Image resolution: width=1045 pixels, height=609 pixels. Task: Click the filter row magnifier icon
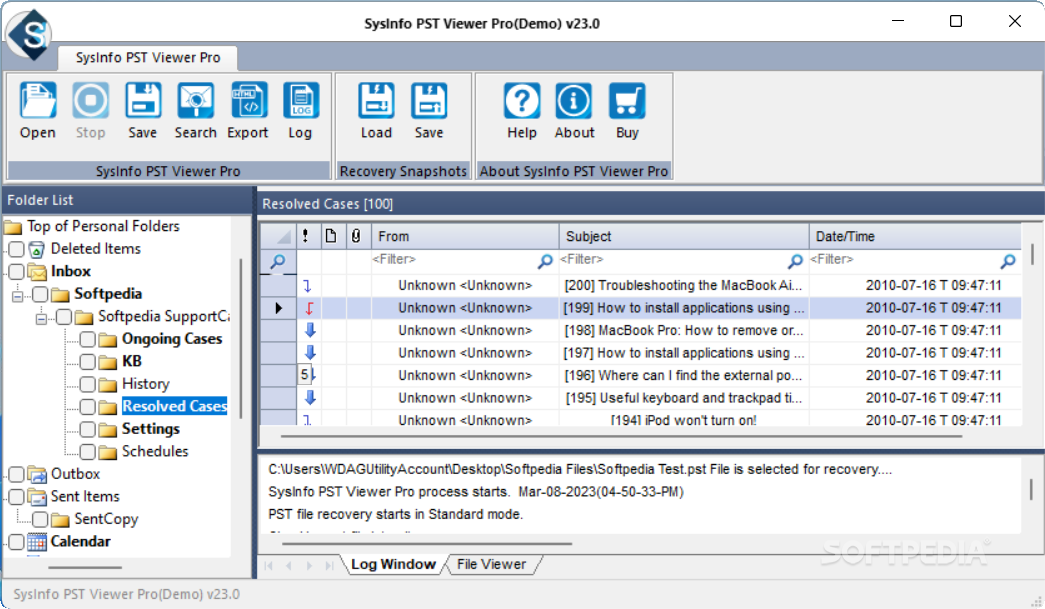tap(278, 261)
